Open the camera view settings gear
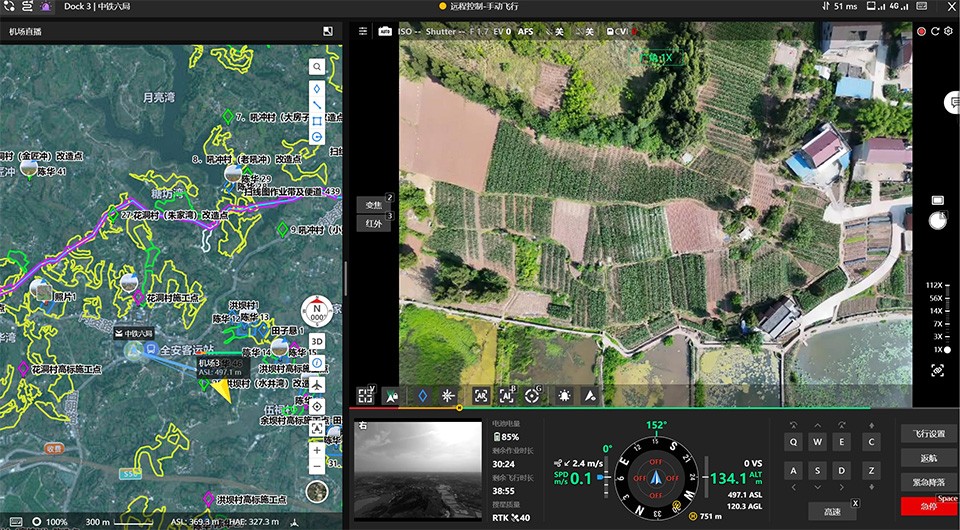Image resolution: width=960 pixels, height=530 pixels. click(x=949, y=31)
